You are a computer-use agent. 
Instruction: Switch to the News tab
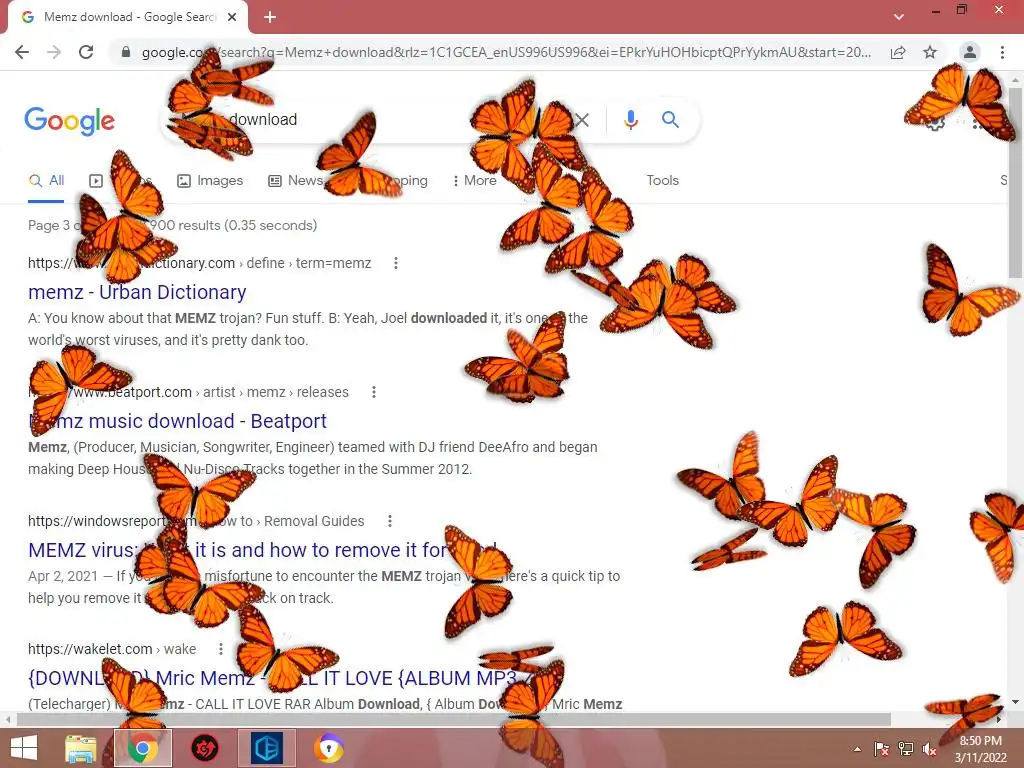[x=296, y=181]
